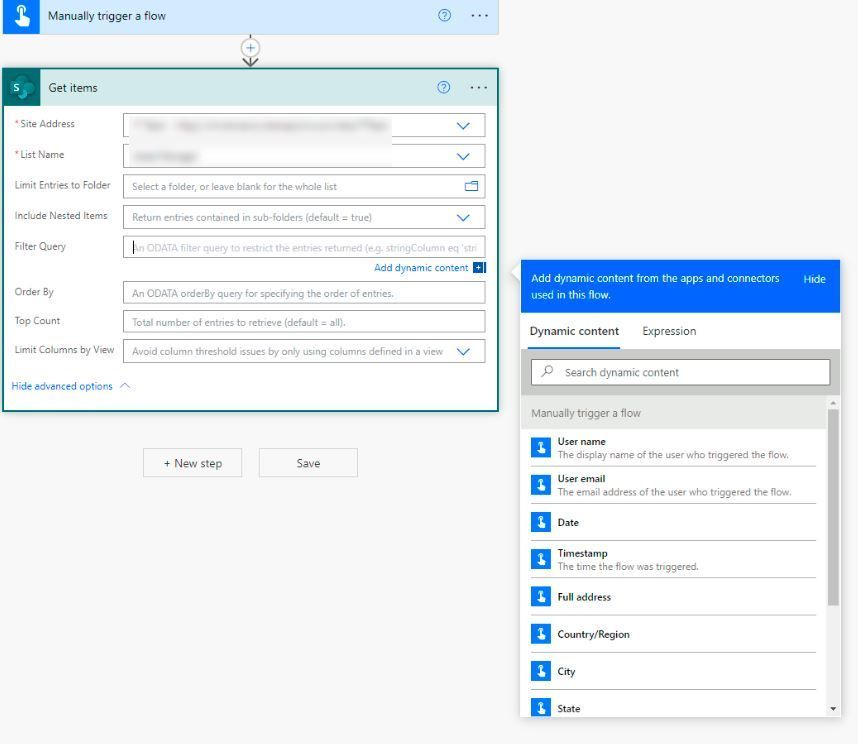Viewport: 858px width, 744px height.
Task: Insert the User name dynamic value
Action: coord(673,447)
